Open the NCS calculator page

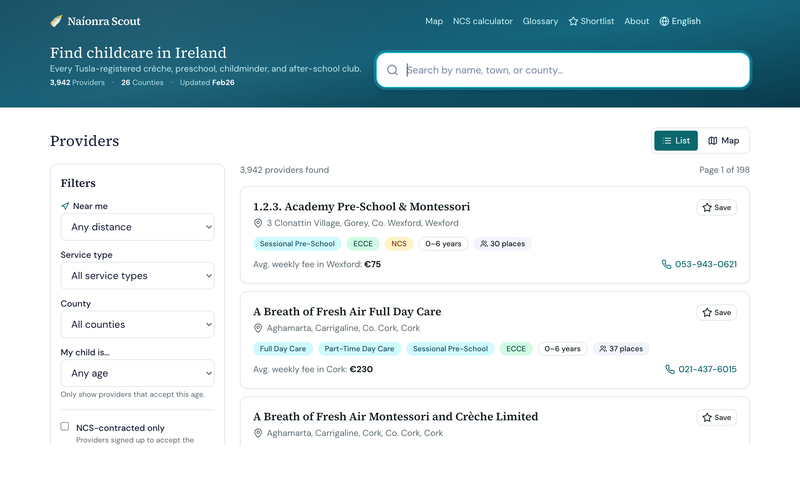click(x=483, y=21)
